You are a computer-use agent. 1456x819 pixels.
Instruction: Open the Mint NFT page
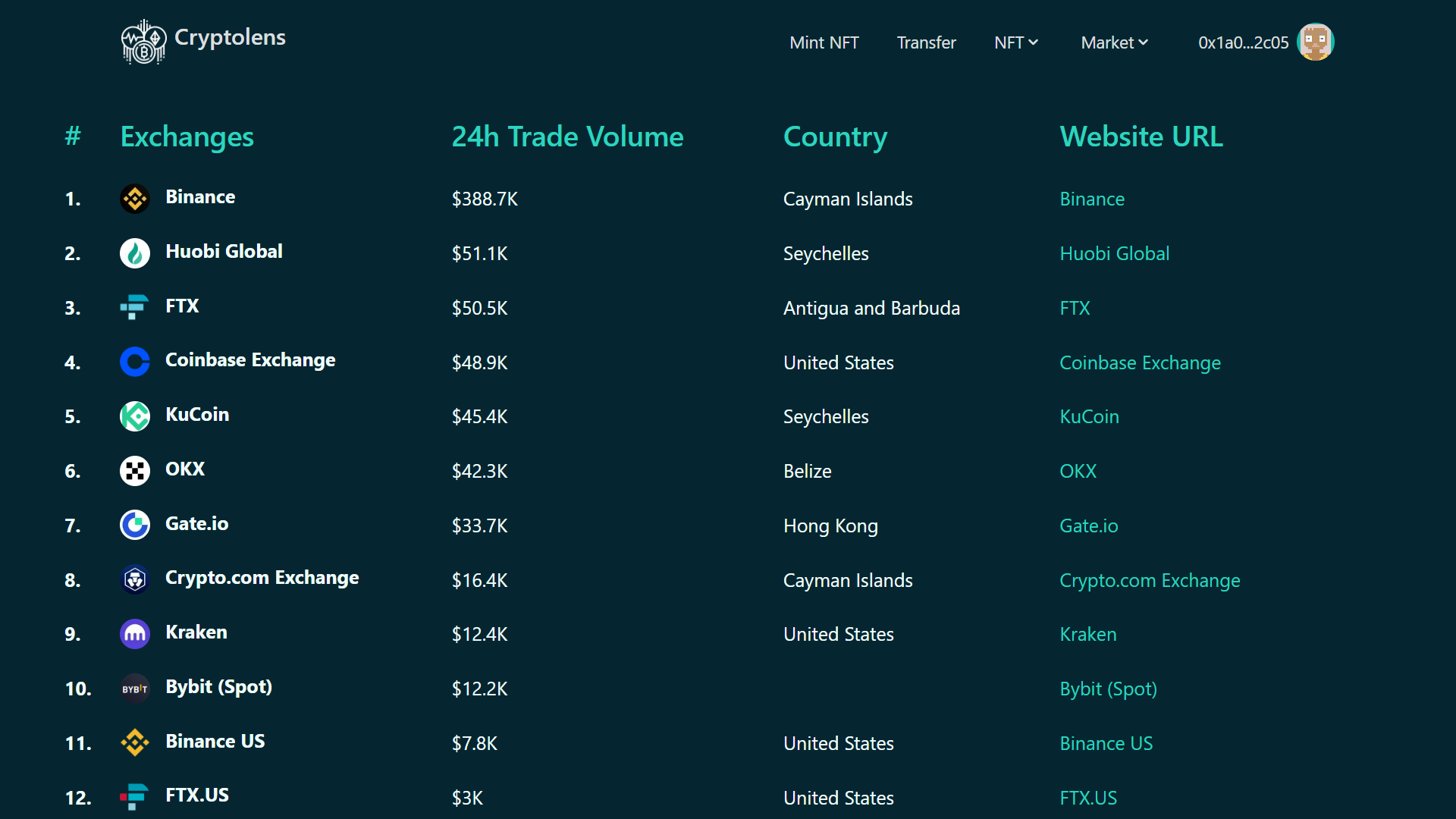[824, 42]
